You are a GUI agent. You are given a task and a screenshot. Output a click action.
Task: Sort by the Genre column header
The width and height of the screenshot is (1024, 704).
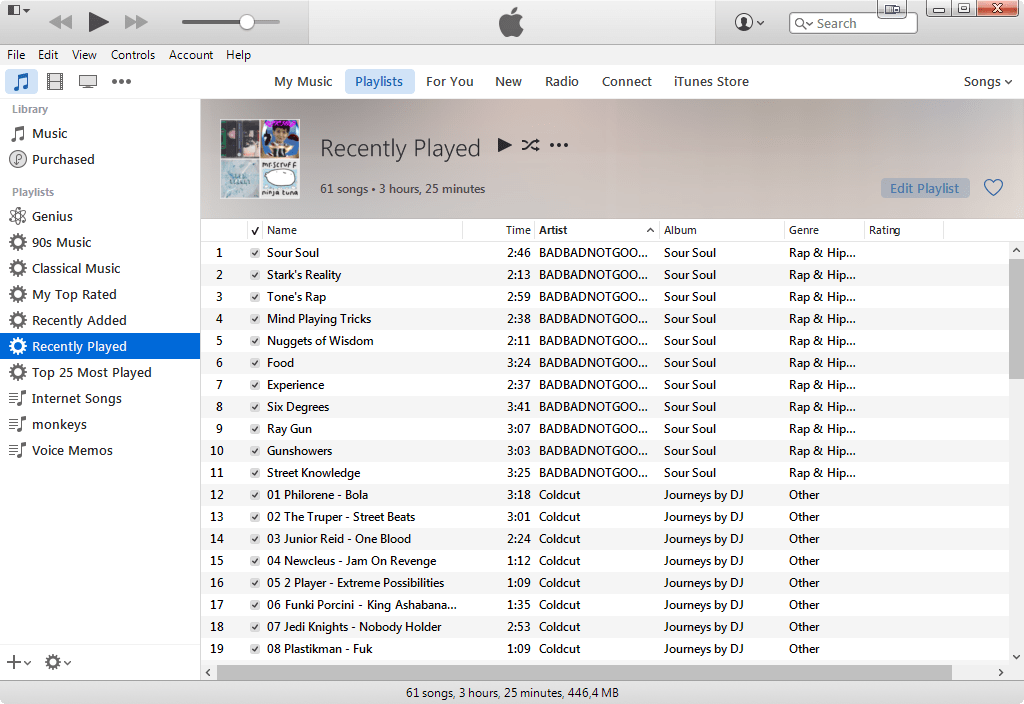pyautogui.click(x=824, y=231)
